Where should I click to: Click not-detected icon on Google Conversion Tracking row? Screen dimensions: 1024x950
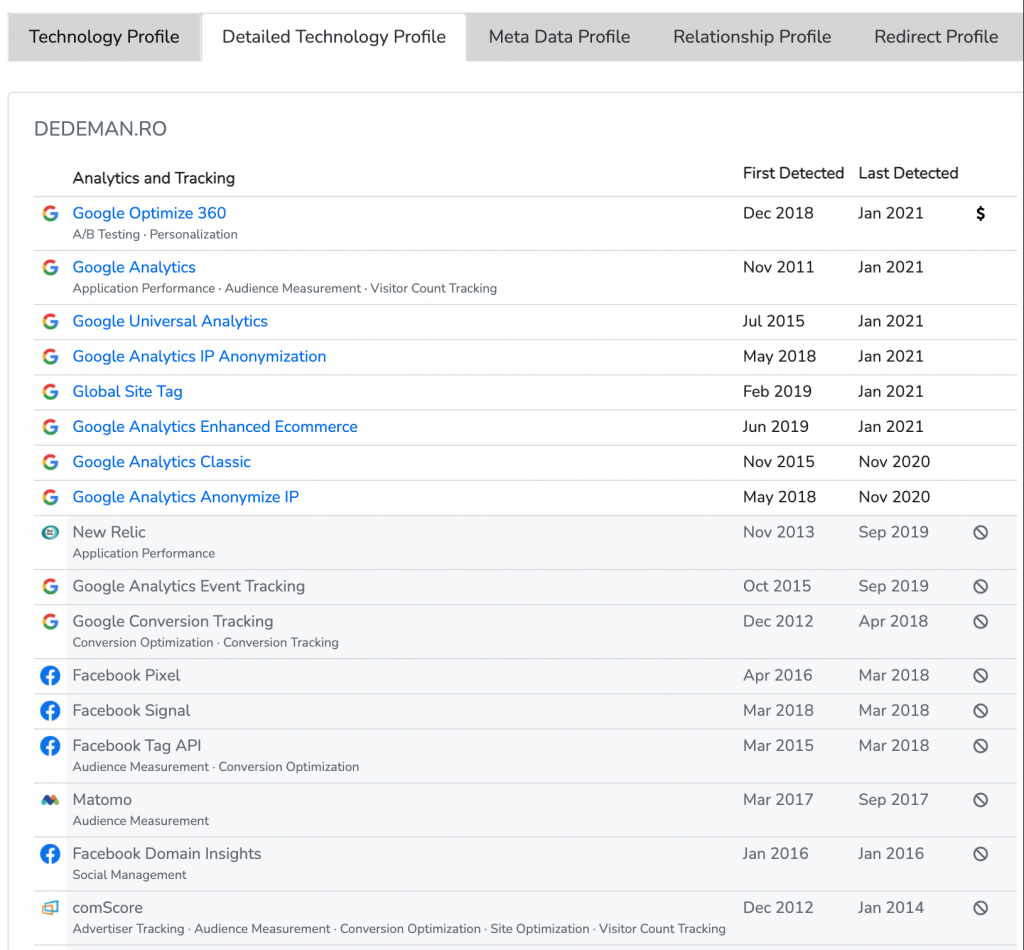point(980,622)
